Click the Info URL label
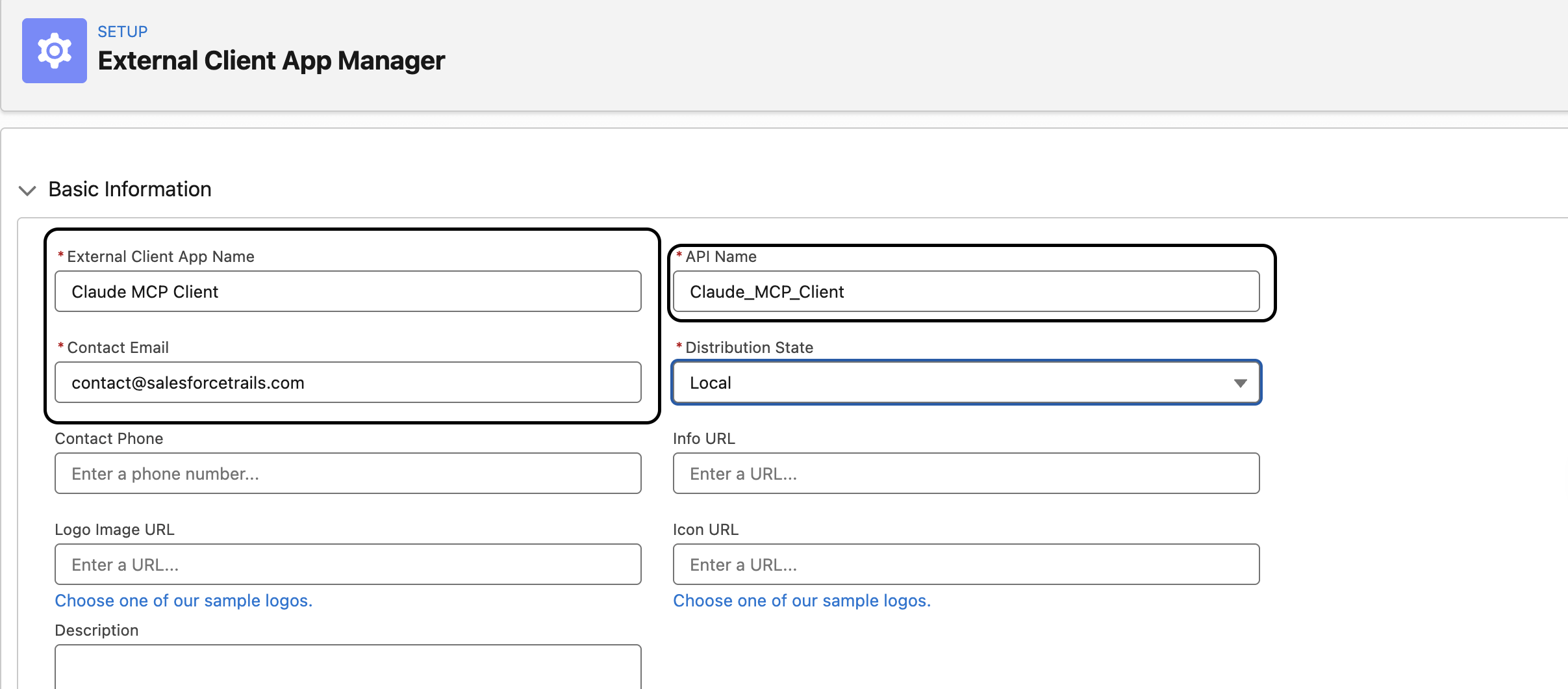Image resolution: width=1568 pixels, height=689 pixels. click(x=704, y=439)
